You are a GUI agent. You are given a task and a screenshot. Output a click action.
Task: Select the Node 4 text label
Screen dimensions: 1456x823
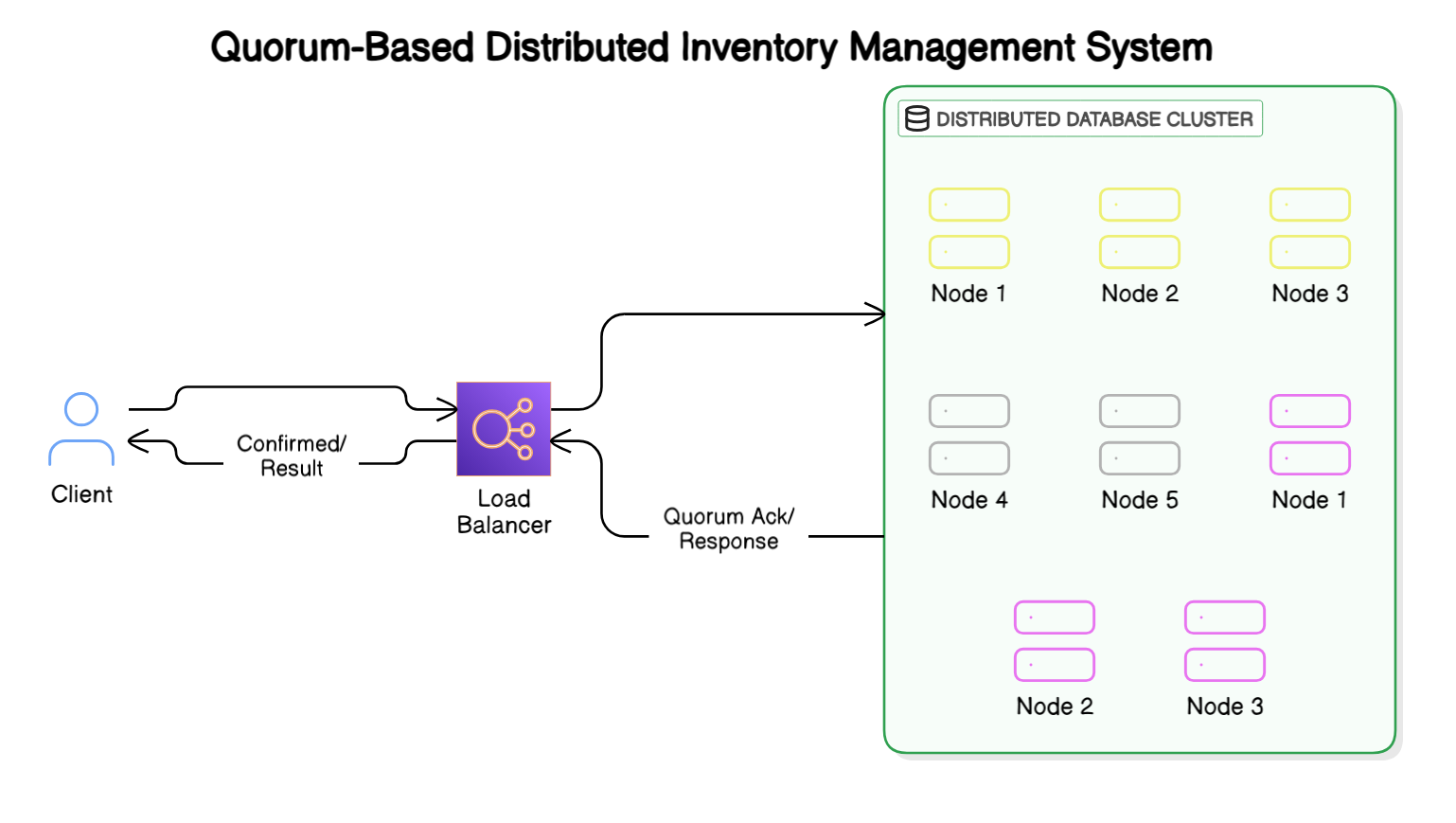point(968,500)
